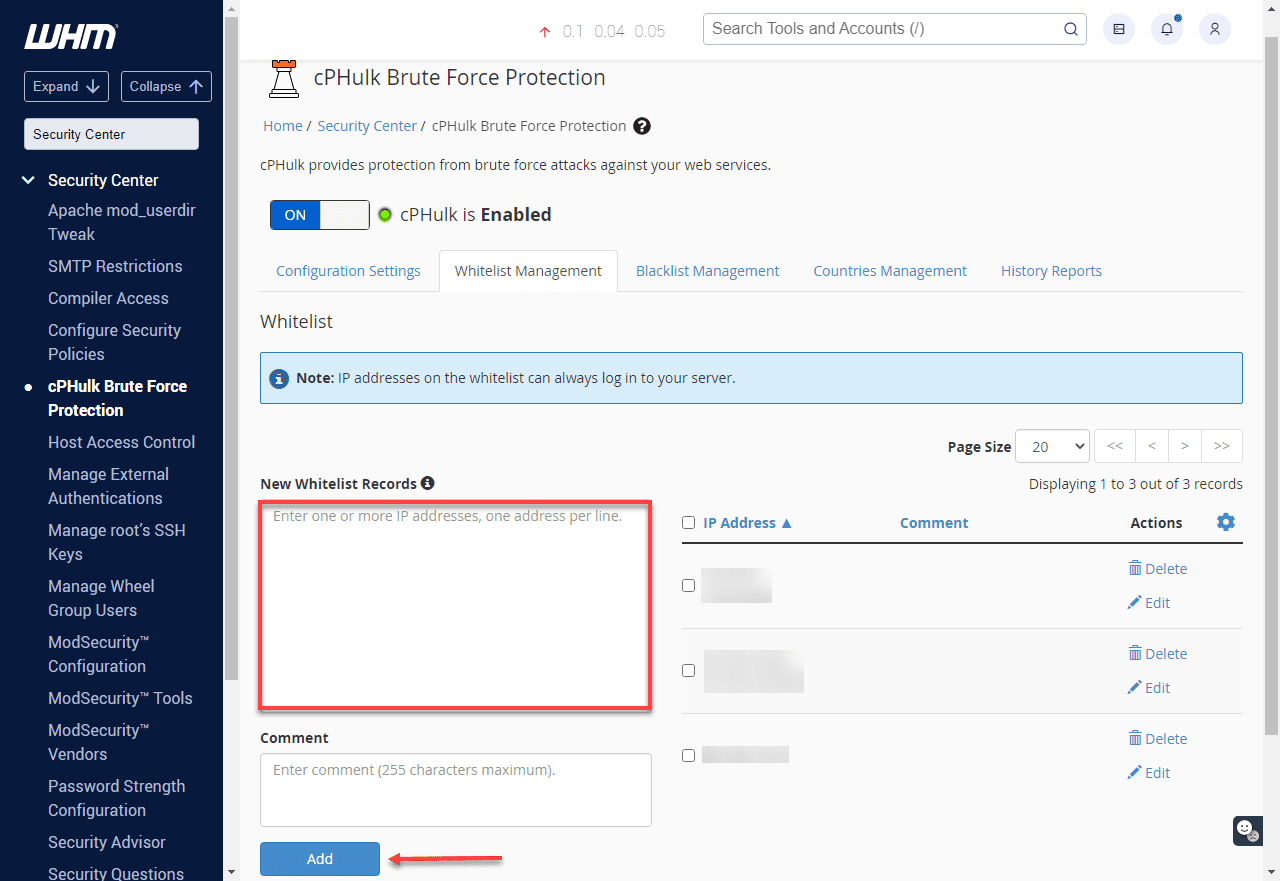Switch to the Blacklist Management tab
This screenshot has width=1280, height=881.
(707, 271)
